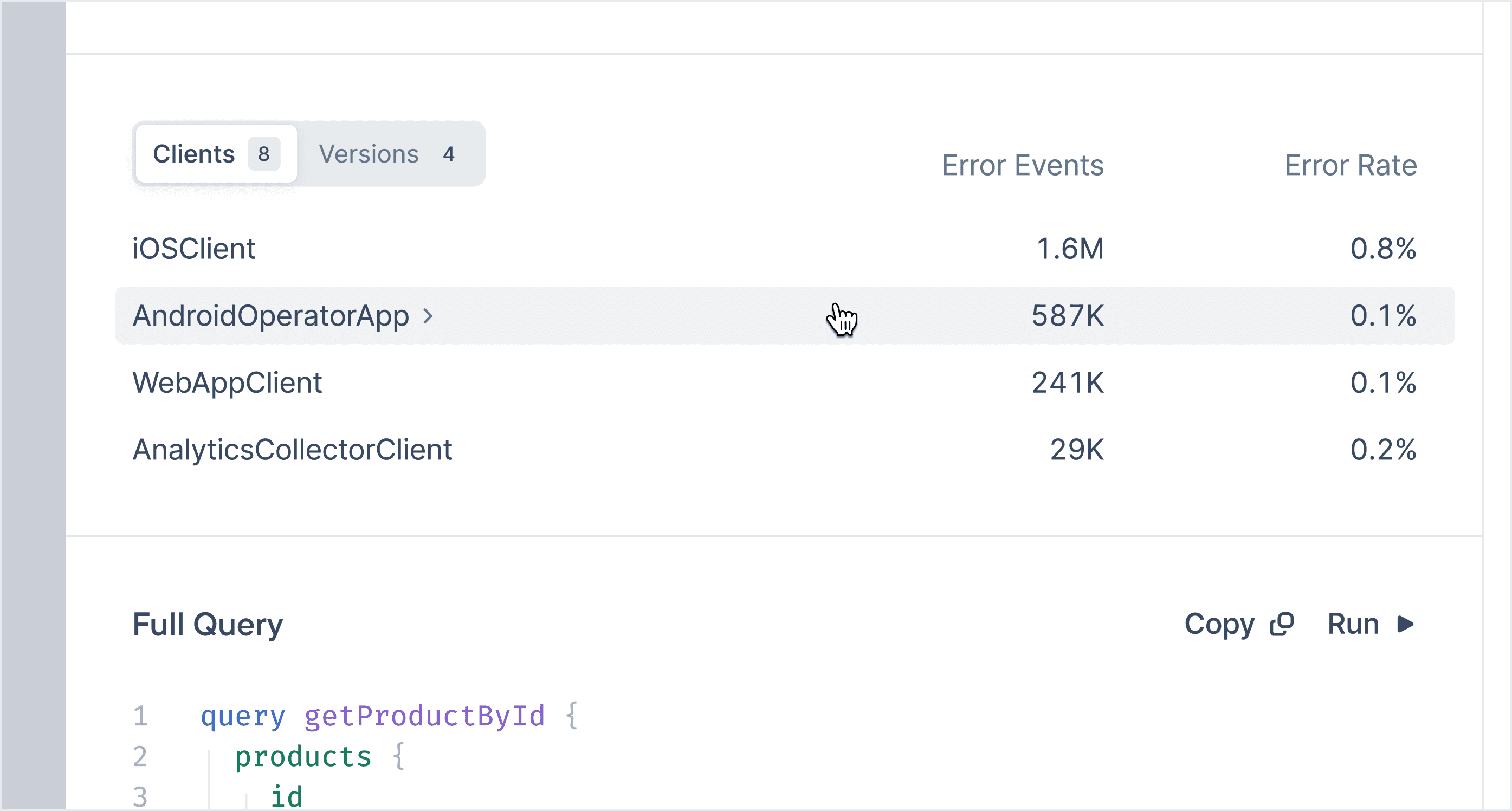Choose the AnalyticsCollectorClient row name
The image size is (1512, 811).
point(292,450)
